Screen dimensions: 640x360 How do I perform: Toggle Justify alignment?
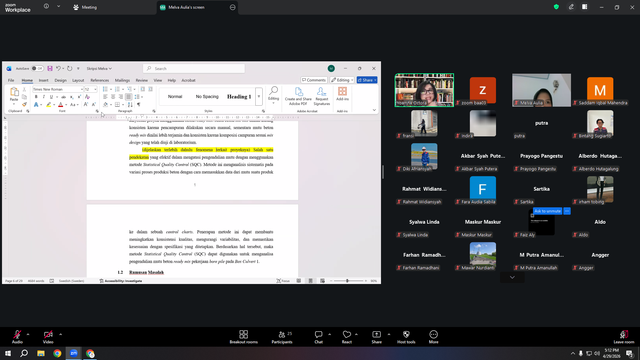(x=129, y=97)
